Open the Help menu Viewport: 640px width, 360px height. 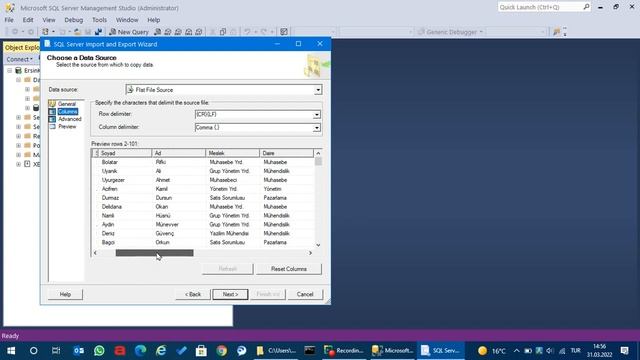pyautogui.click(x=153, y=20)
